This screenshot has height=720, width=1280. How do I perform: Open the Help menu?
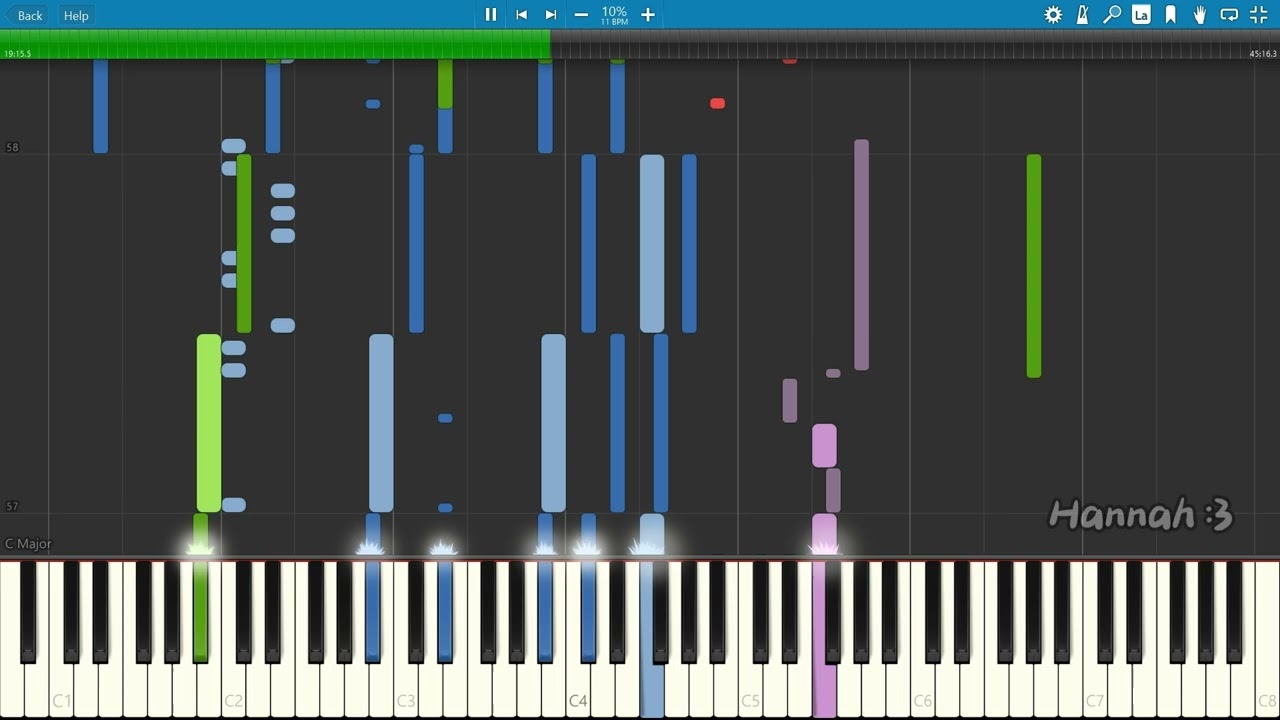click(x=76, y=15)
